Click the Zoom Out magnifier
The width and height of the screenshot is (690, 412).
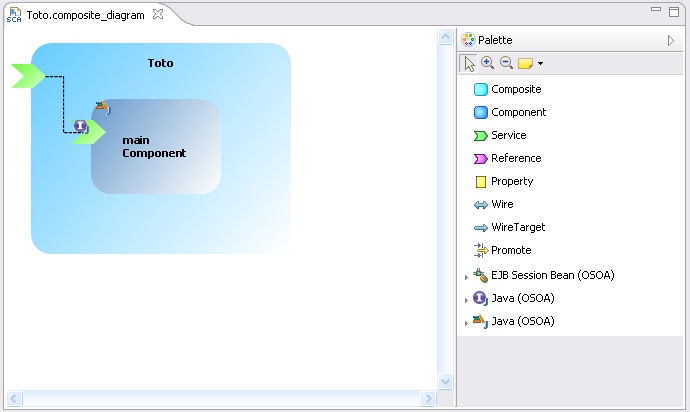[506, 63]
